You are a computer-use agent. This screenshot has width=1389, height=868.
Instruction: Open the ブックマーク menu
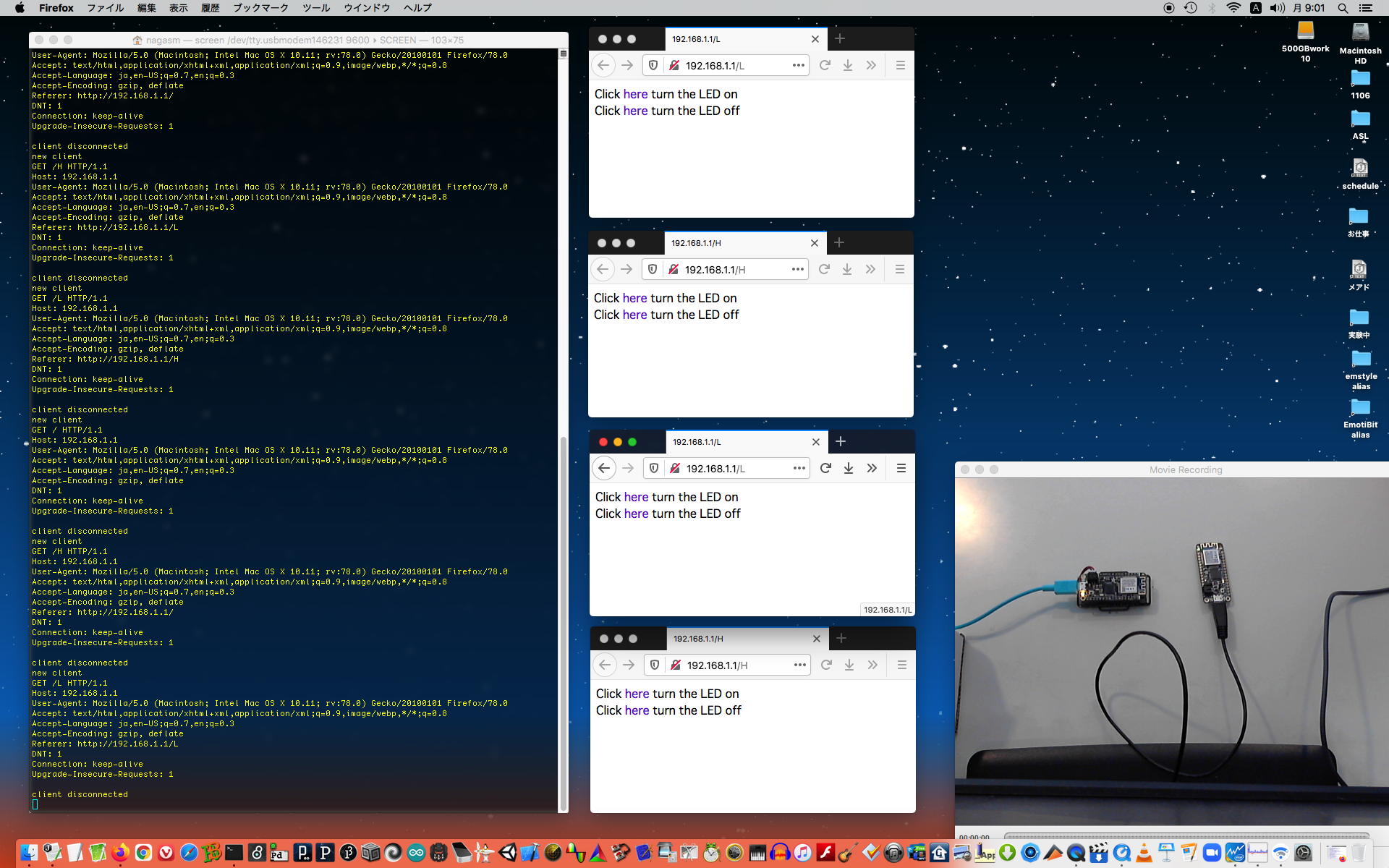[x=260, y=8]
